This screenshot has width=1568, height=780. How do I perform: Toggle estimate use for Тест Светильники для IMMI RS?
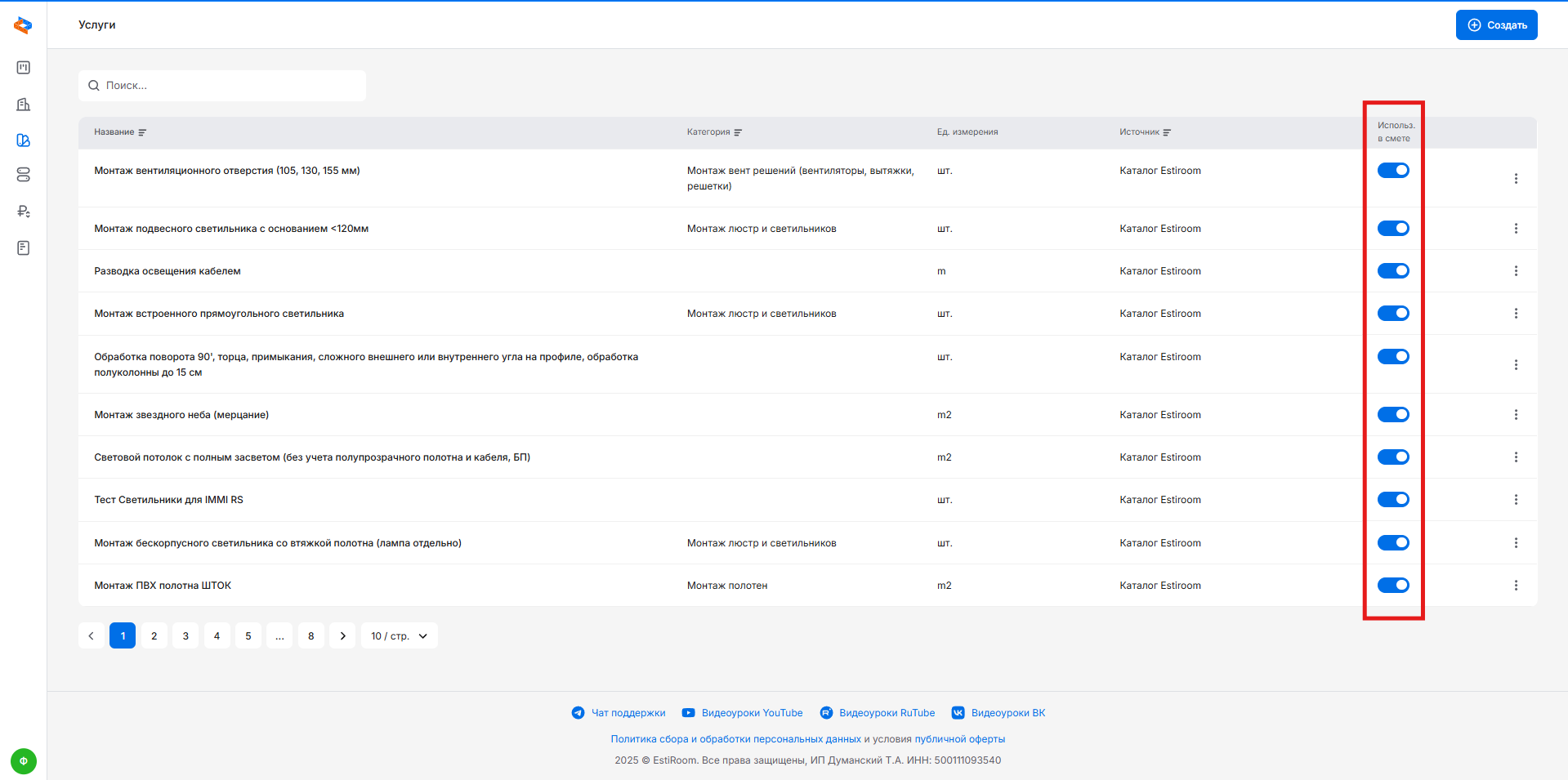coord(1393,500)
